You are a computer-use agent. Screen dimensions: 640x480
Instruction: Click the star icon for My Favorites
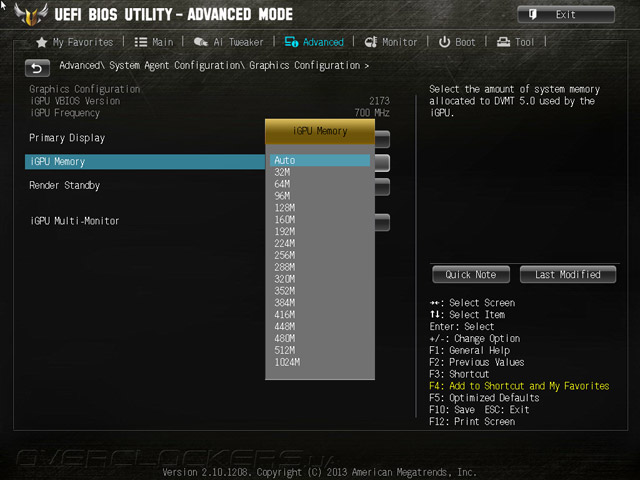coord(42,42)
